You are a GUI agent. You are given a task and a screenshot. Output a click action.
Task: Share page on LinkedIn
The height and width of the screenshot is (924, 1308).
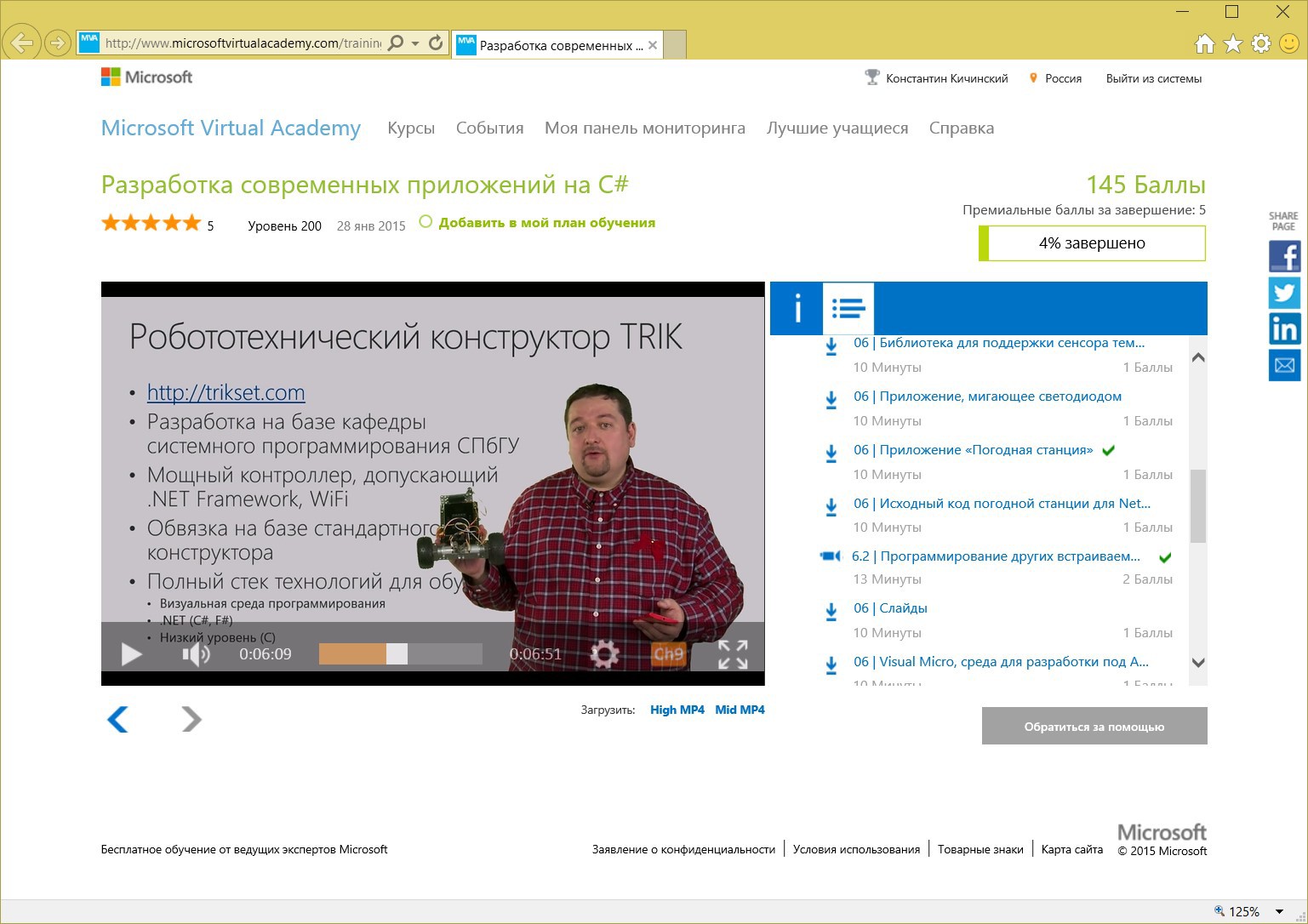(x=1284, y=329)
